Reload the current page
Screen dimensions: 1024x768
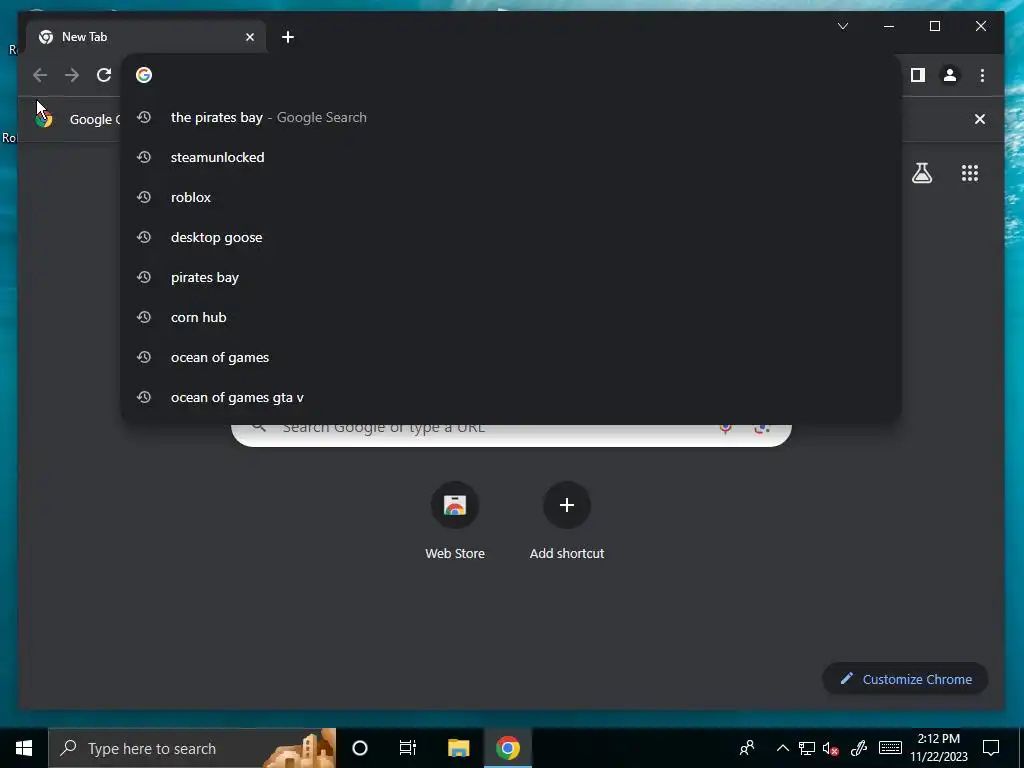click(x=104, y=75)
